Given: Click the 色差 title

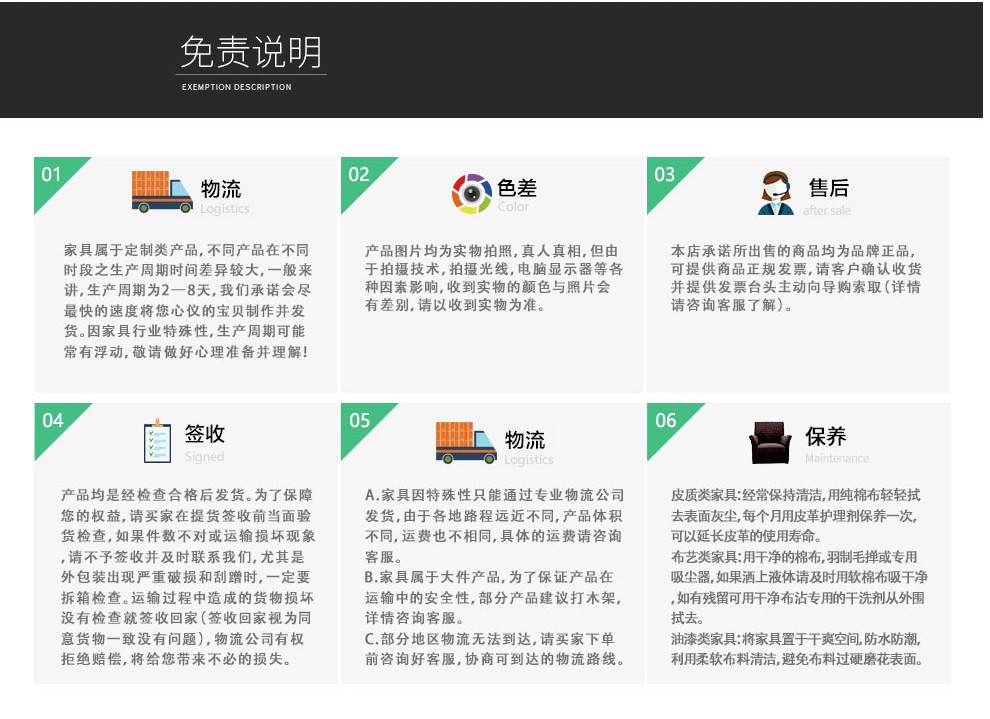Looking at the screenshot, I should point(517,187).
